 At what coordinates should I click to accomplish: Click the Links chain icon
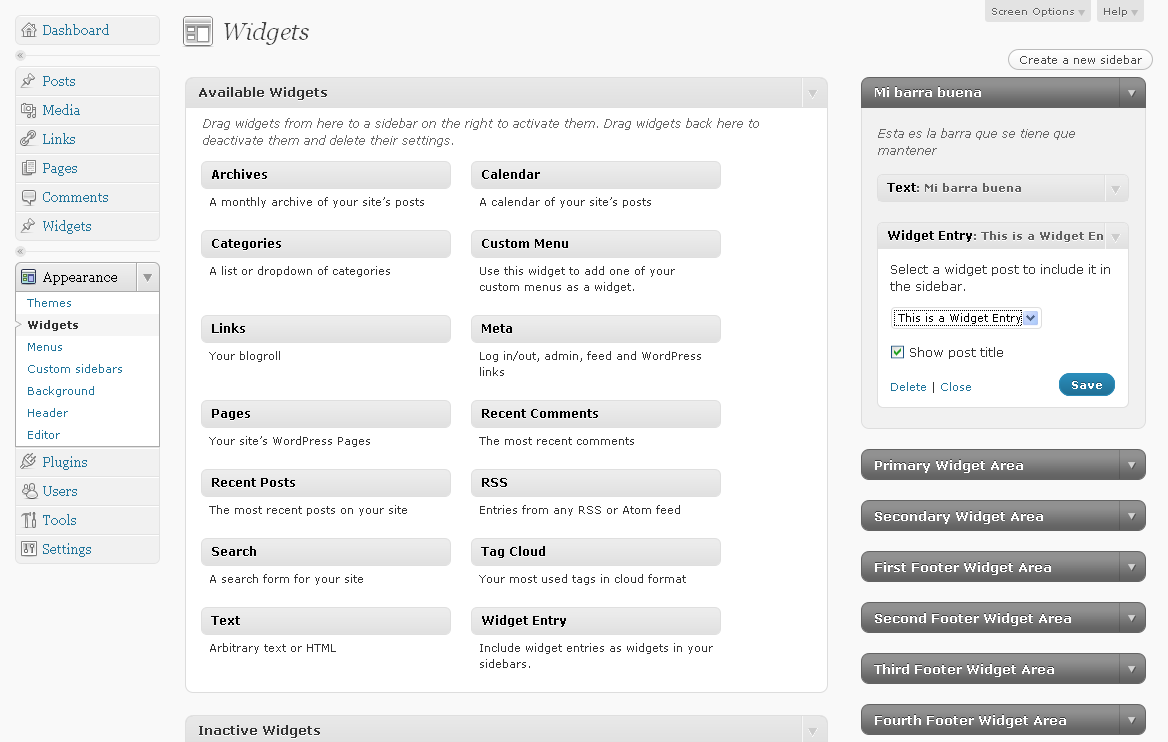click(28, 139)
